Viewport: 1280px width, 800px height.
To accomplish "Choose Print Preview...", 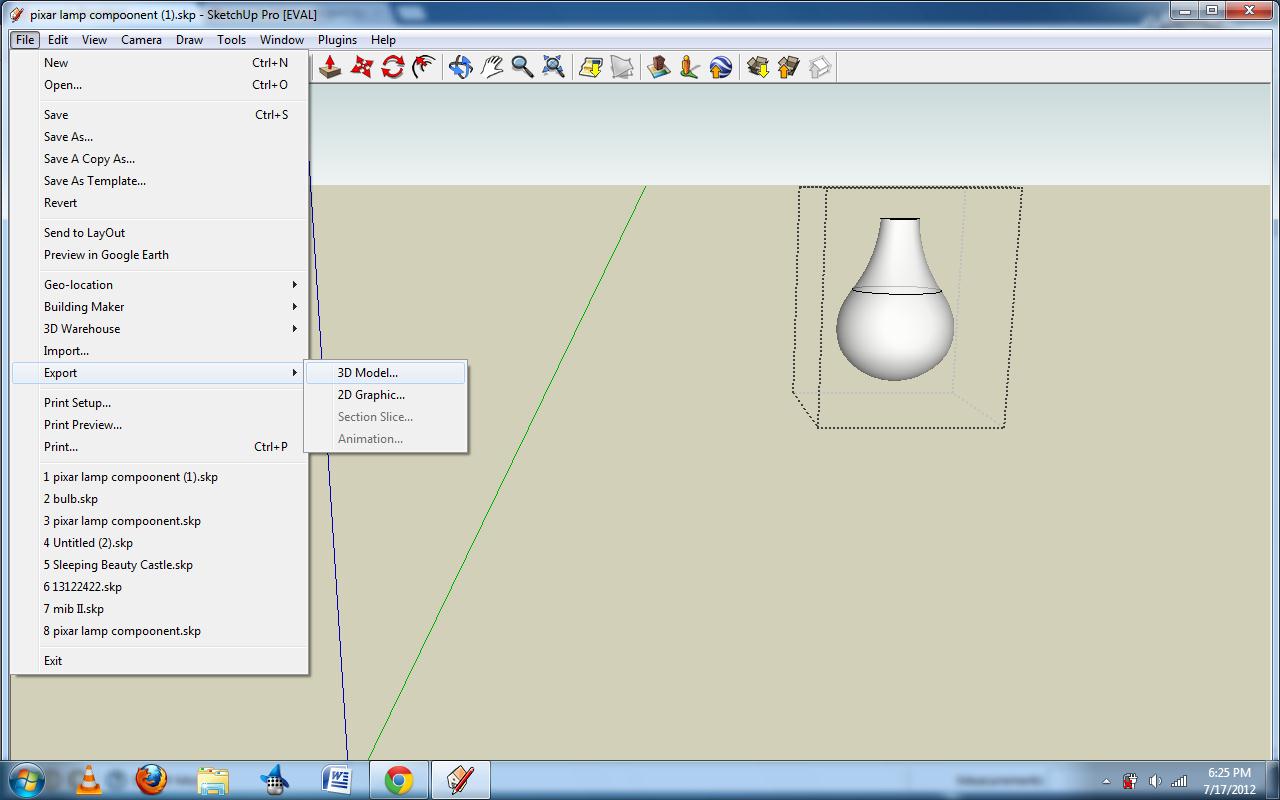I will [160, 425].
